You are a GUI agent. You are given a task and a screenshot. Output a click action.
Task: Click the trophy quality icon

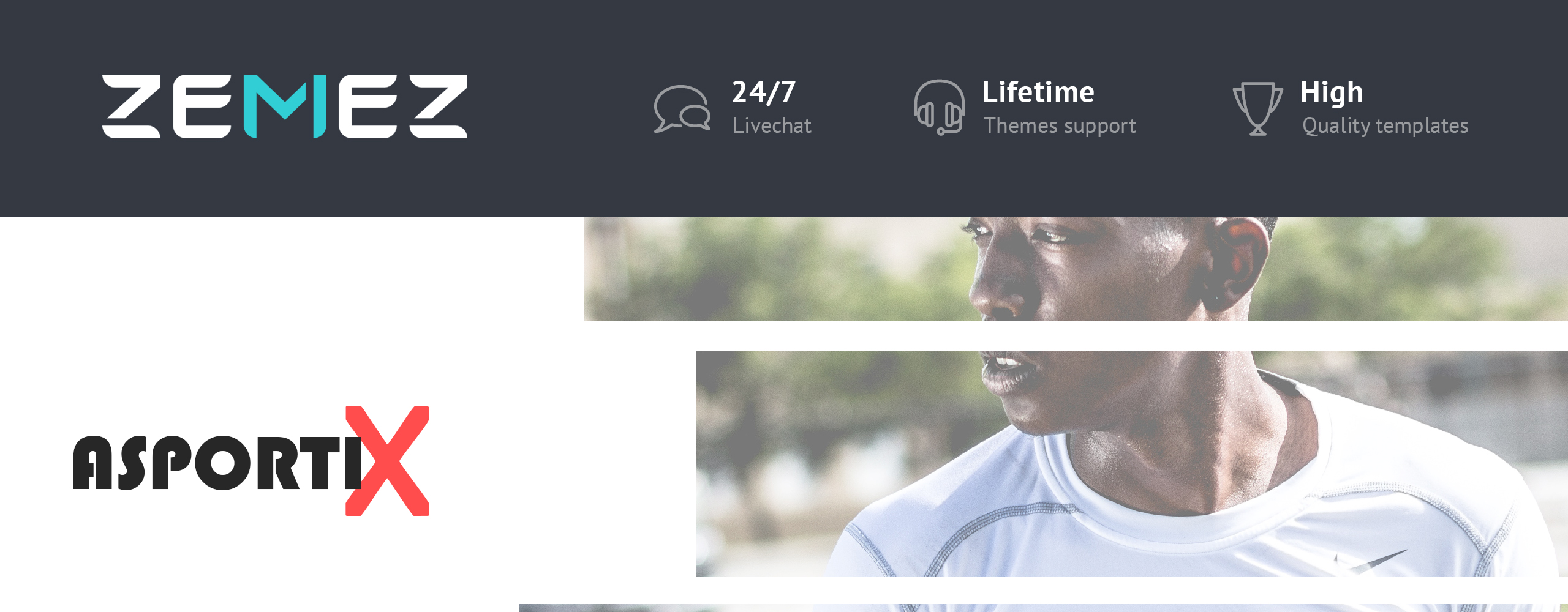tap(1257, 108)
